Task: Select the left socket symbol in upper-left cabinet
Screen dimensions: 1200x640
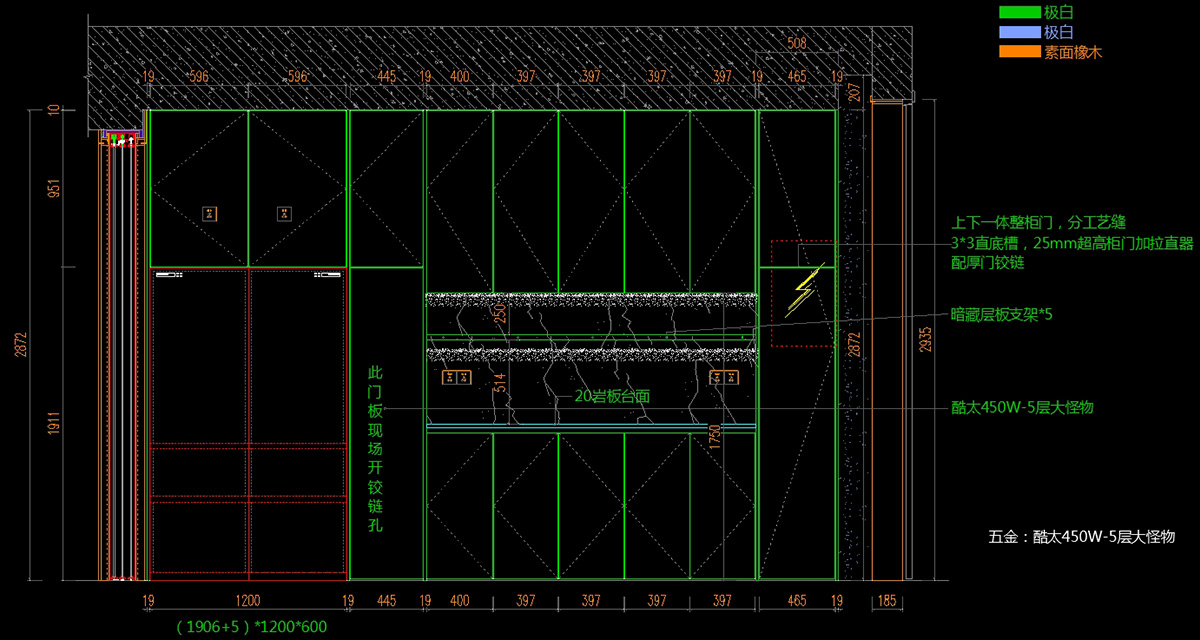Action: click(x=210, y=213)
